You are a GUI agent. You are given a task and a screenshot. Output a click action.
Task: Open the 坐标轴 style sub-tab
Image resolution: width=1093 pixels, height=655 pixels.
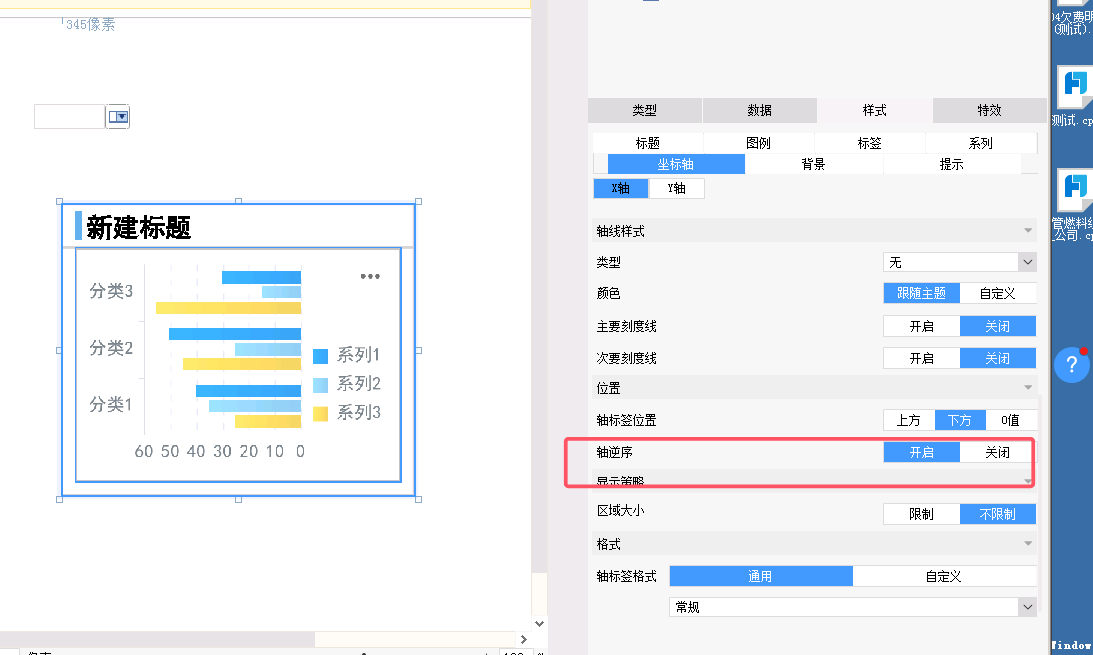[x=676, y=164]
